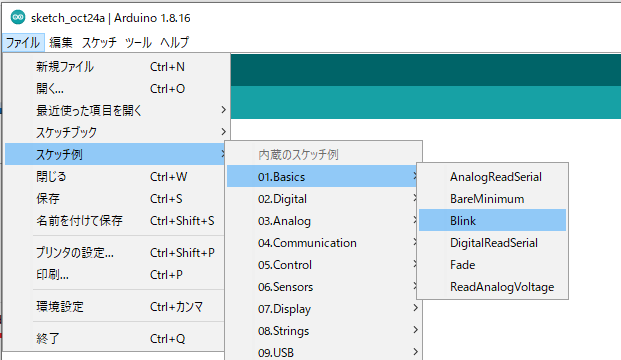Expand the スケッチ例 submenu

tap(115, 154)
